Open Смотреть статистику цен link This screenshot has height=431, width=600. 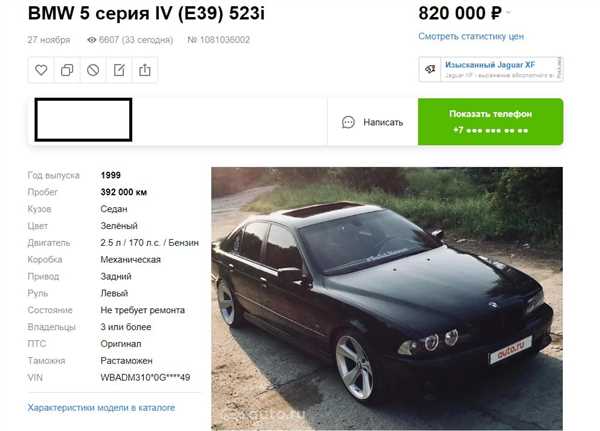point(471,36)
